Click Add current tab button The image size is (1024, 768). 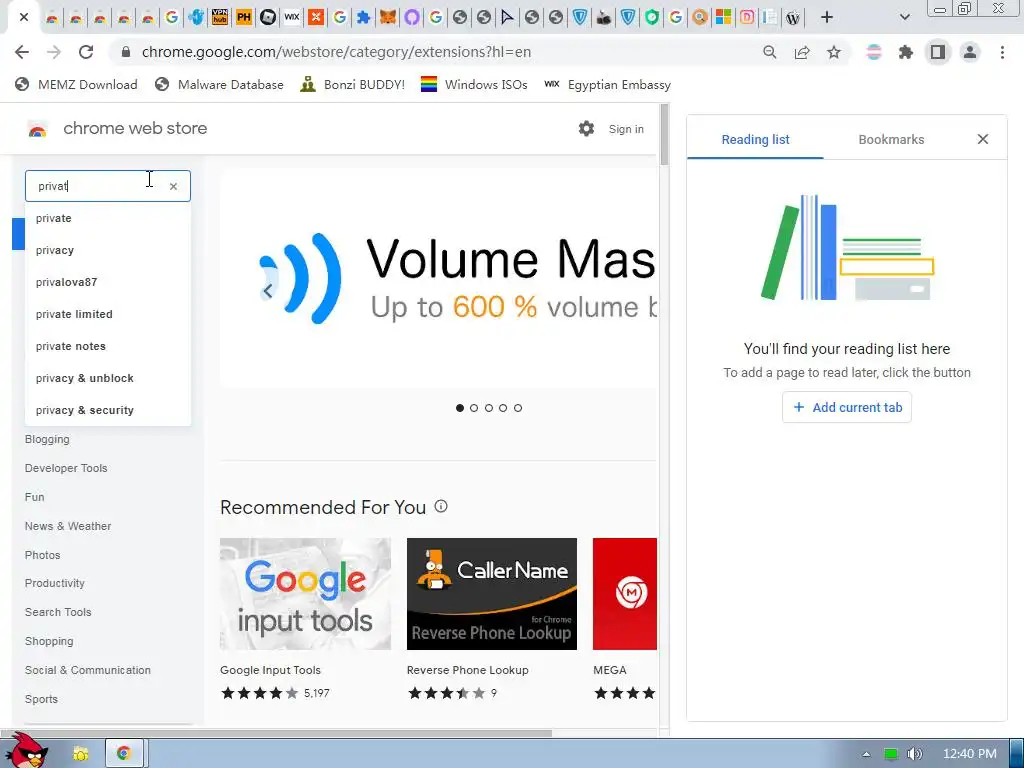click(x=847, y=408)
